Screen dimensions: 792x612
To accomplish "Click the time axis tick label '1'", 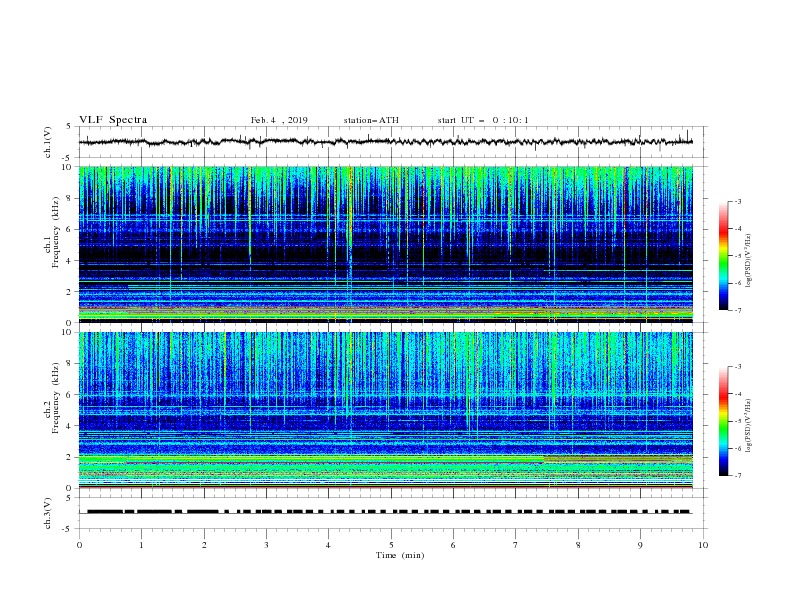I will click(141, 545).
